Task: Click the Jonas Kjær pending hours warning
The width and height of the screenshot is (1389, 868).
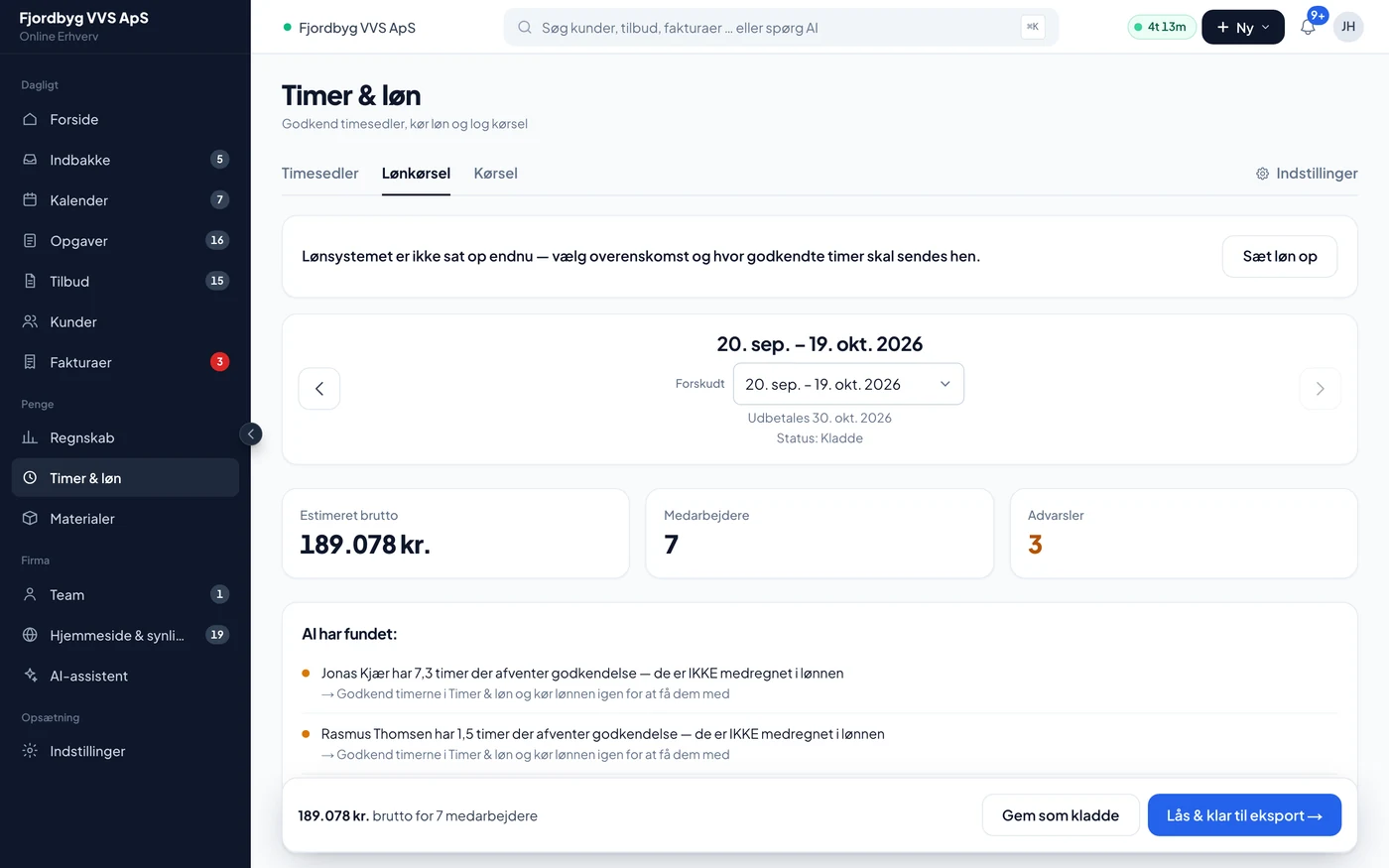Action: pos(582,674)
